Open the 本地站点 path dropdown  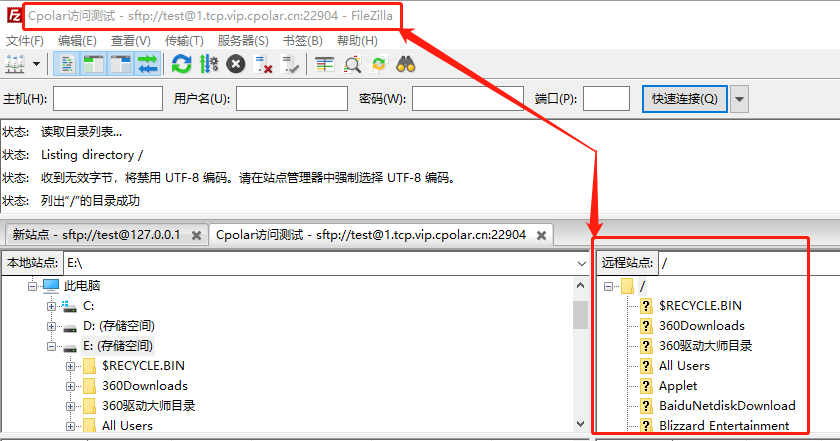pos(582,263)
